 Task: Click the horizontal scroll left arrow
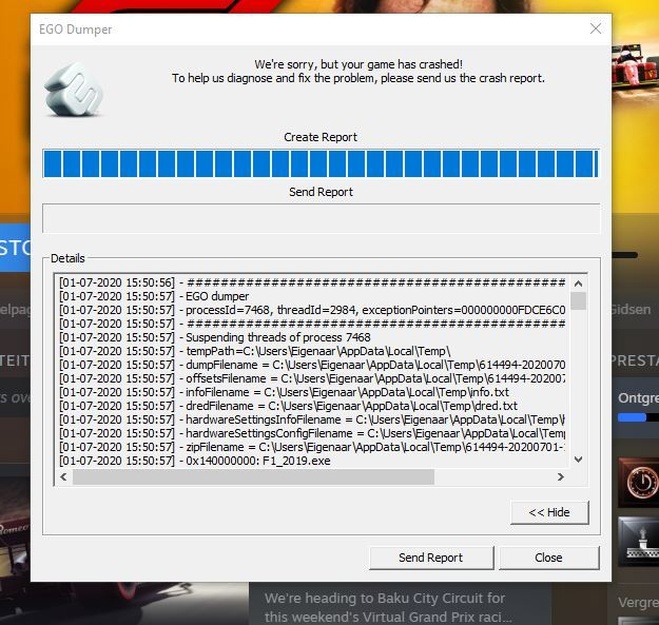coord(63,477)
